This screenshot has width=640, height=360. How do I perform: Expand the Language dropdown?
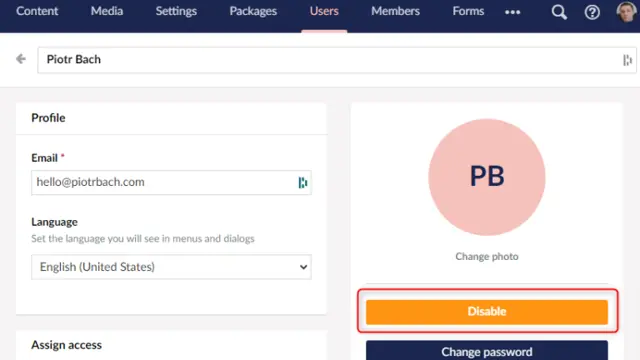[171, 267]
